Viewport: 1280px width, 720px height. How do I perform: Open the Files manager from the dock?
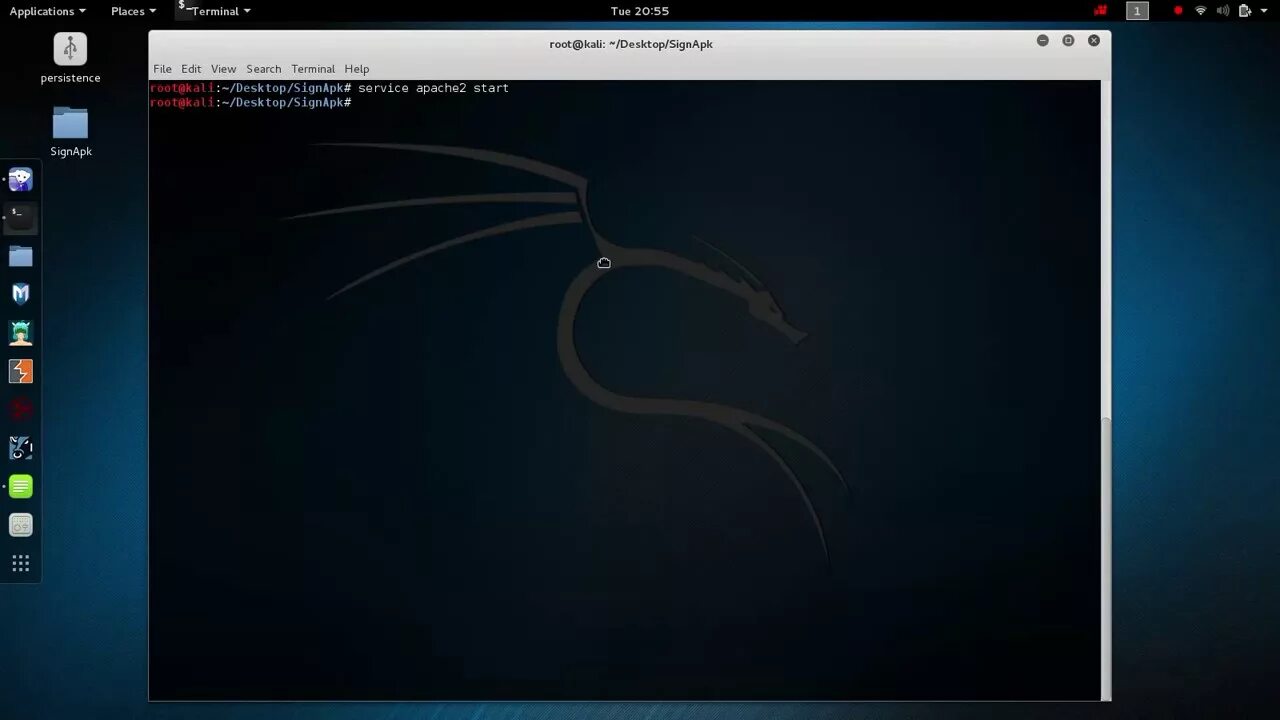(x=21, y=256)
